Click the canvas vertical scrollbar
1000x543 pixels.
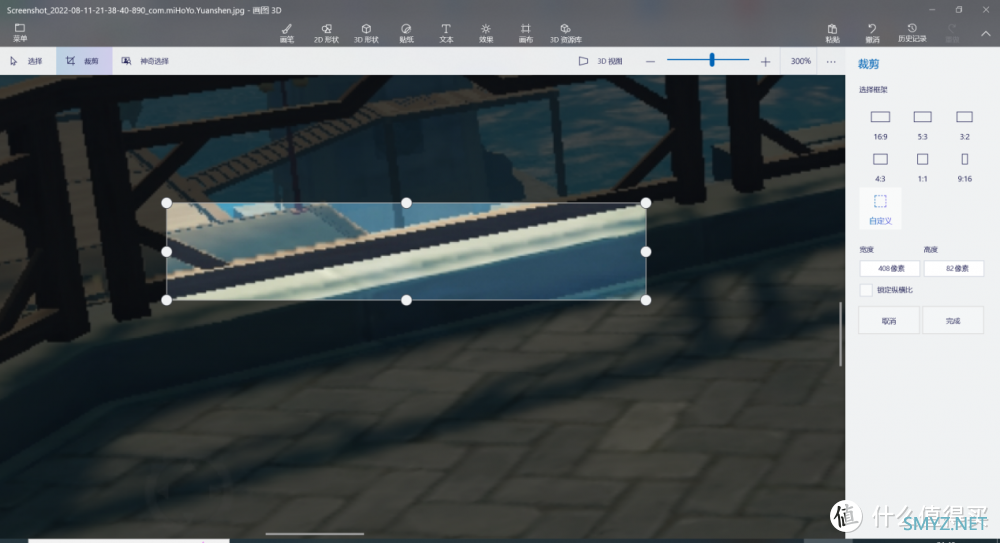click(x=841, y=334)
